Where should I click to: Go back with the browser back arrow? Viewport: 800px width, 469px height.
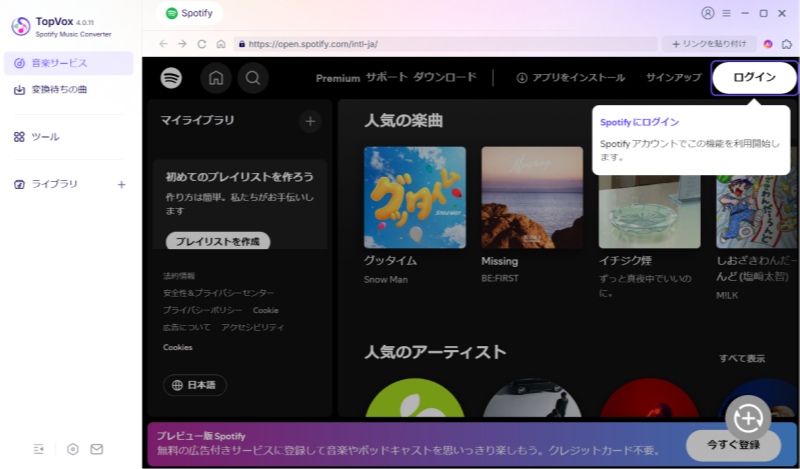pyautogui.click(x=163, y=44)
